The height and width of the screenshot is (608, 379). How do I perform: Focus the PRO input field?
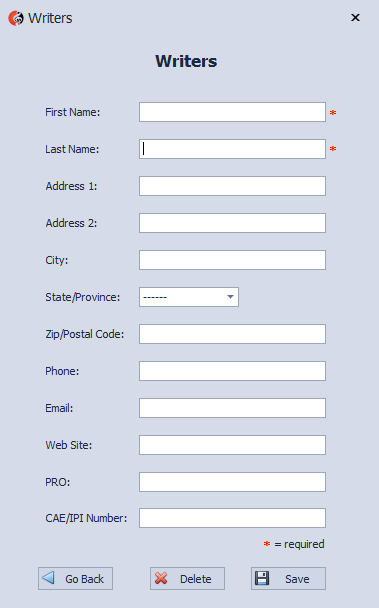pyautogui.click(x=232, y=482)
